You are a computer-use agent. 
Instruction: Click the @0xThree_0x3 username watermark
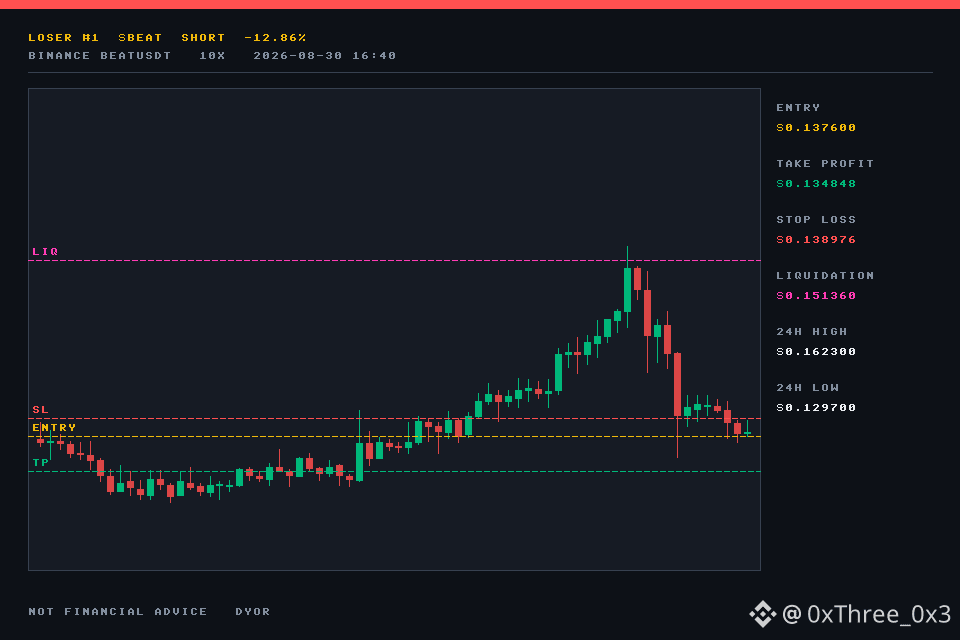click(x=866, y=614)
